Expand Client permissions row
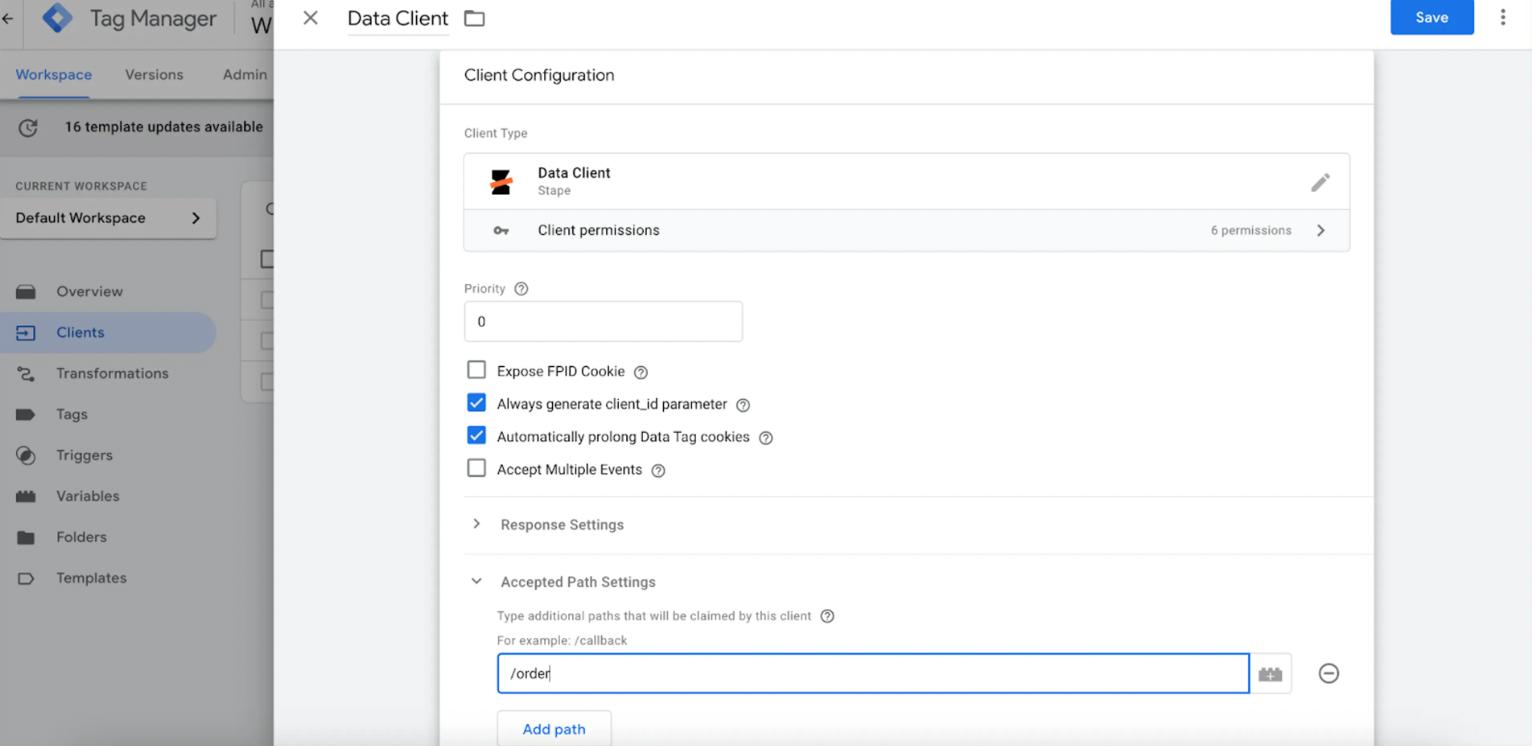This screenshot has height=746, width=1532. click(906, 230)
